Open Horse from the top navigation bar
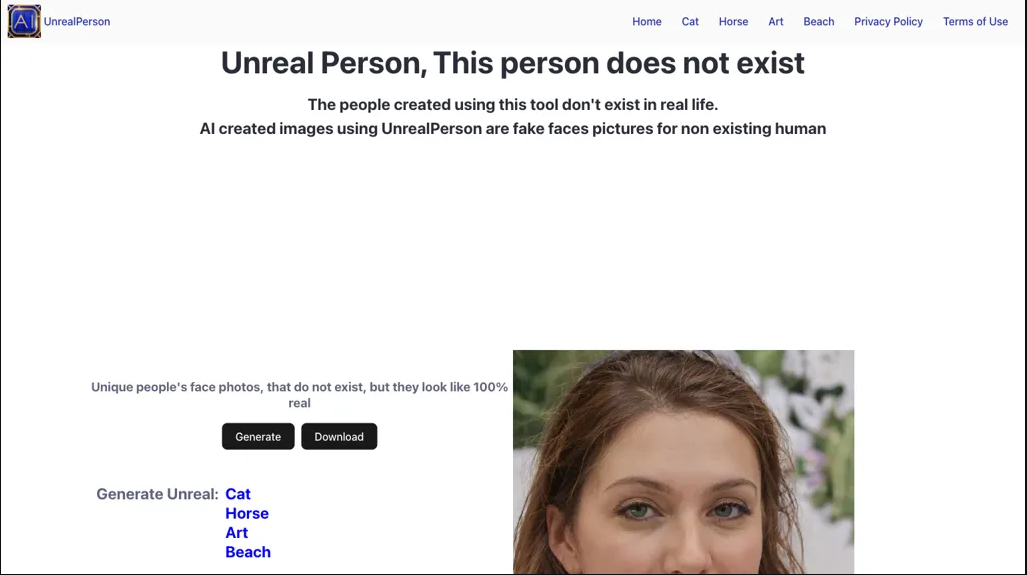The image size is (1027, 575). point(733,21)
